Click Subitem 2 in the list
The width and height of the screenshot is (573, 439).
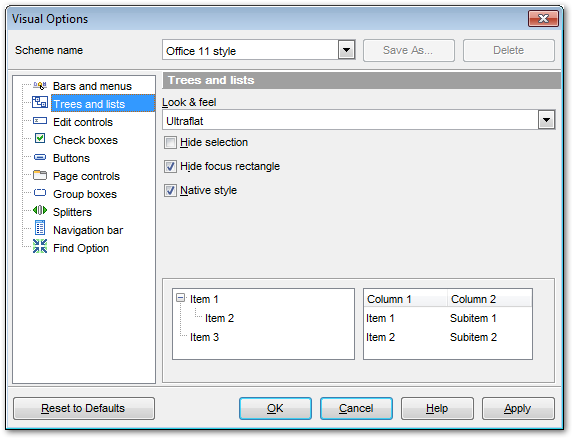473,337
